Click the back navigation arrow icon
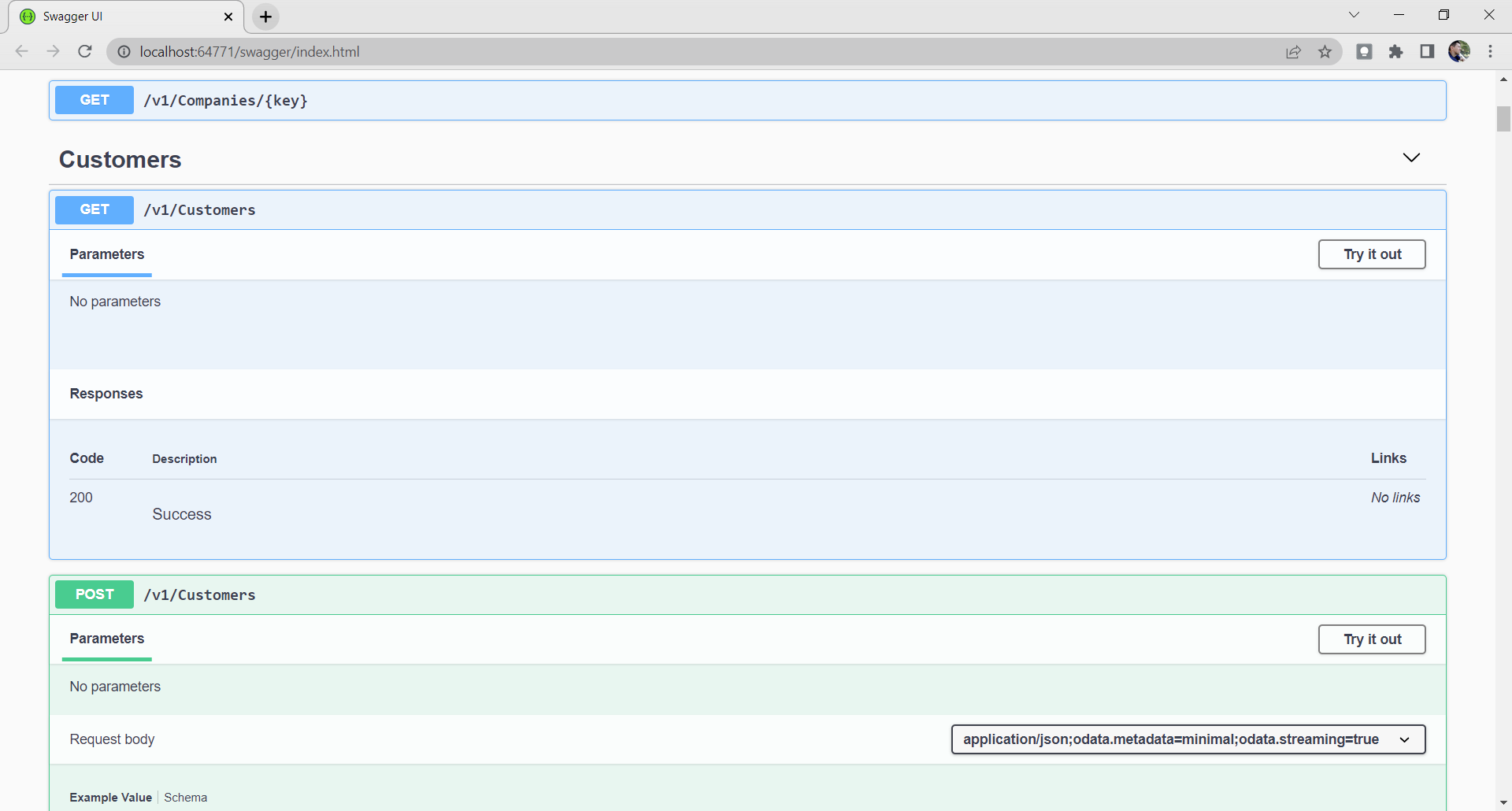The image size is (1512, 811). [21, 51]
